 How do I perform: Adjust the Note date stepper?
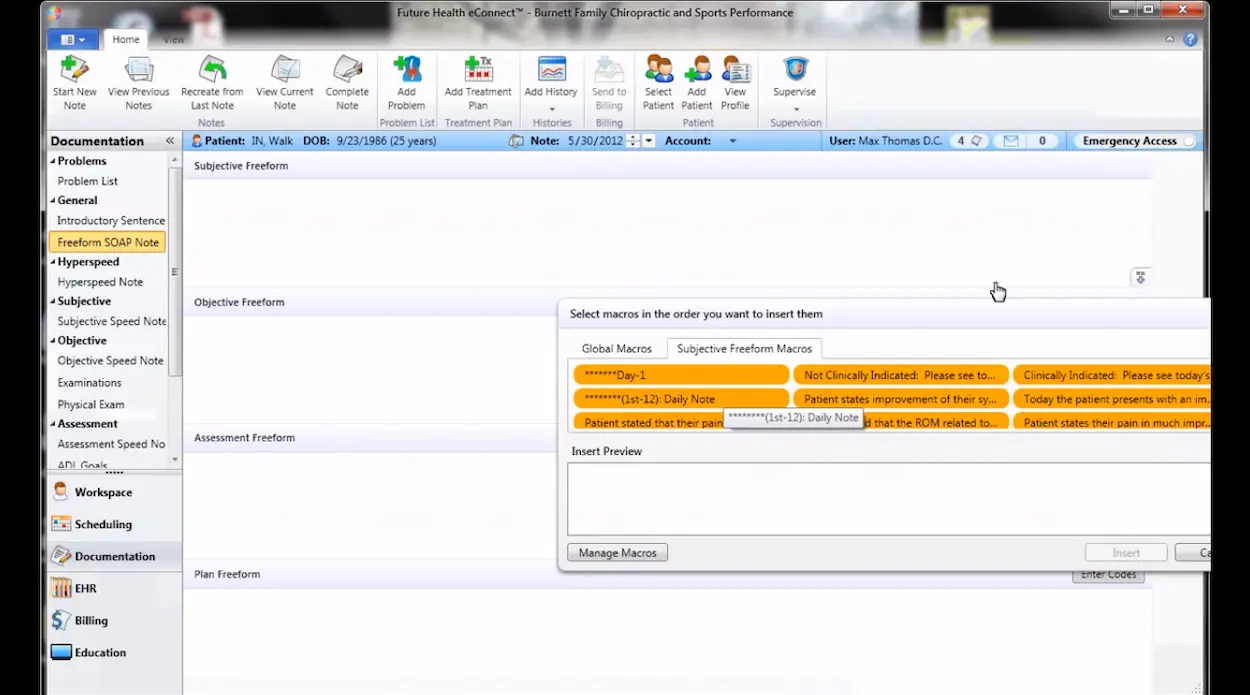coord(632,140)
